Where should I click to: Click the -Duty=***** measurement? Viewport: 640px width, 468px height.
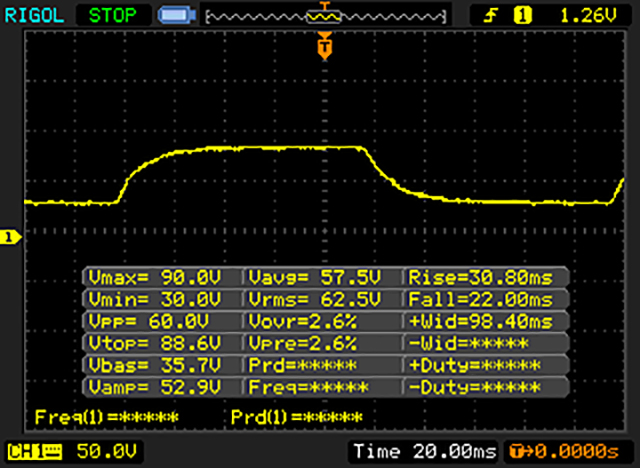(x=474, y=387)
